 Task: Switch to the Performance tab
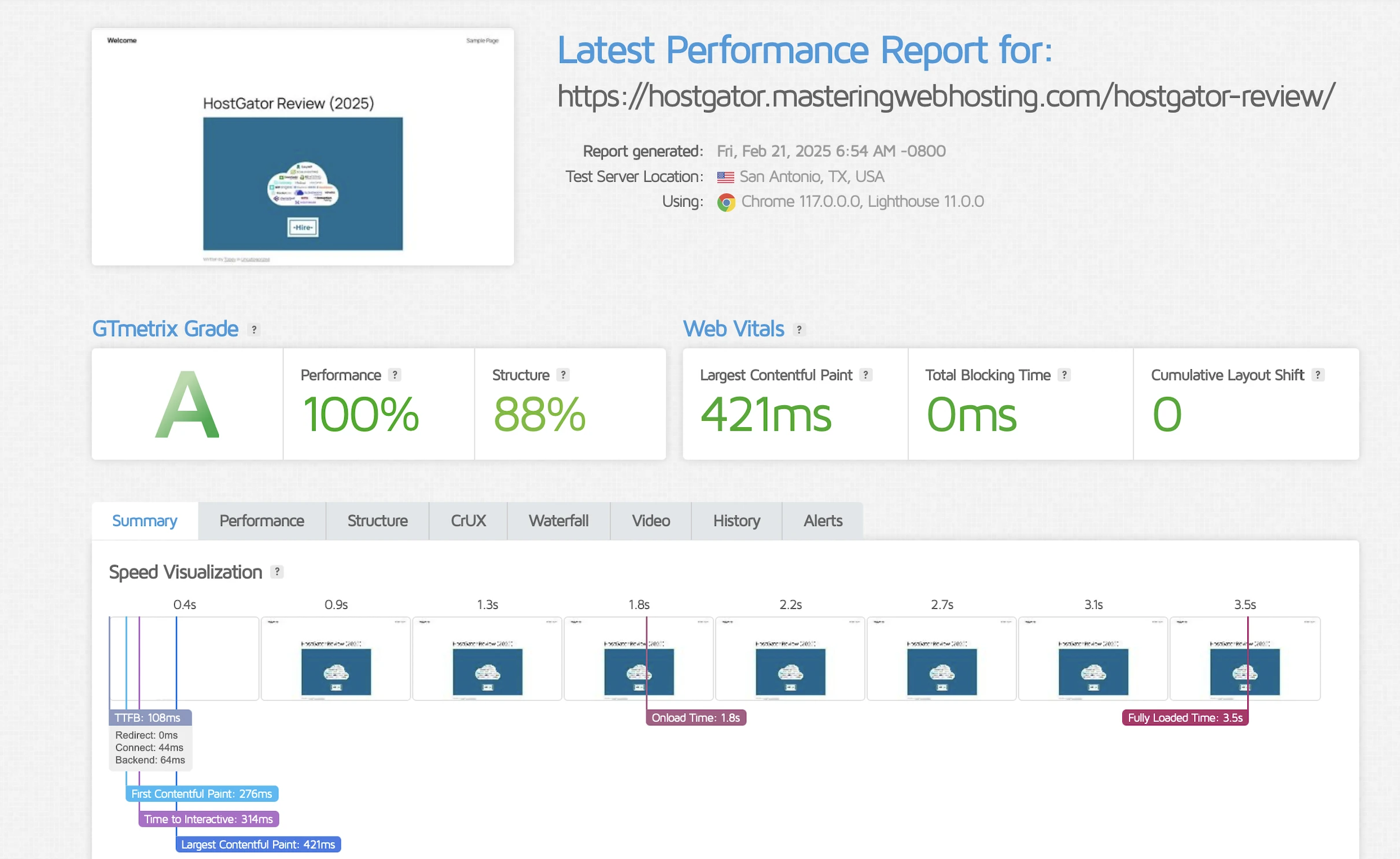[261, 521]
